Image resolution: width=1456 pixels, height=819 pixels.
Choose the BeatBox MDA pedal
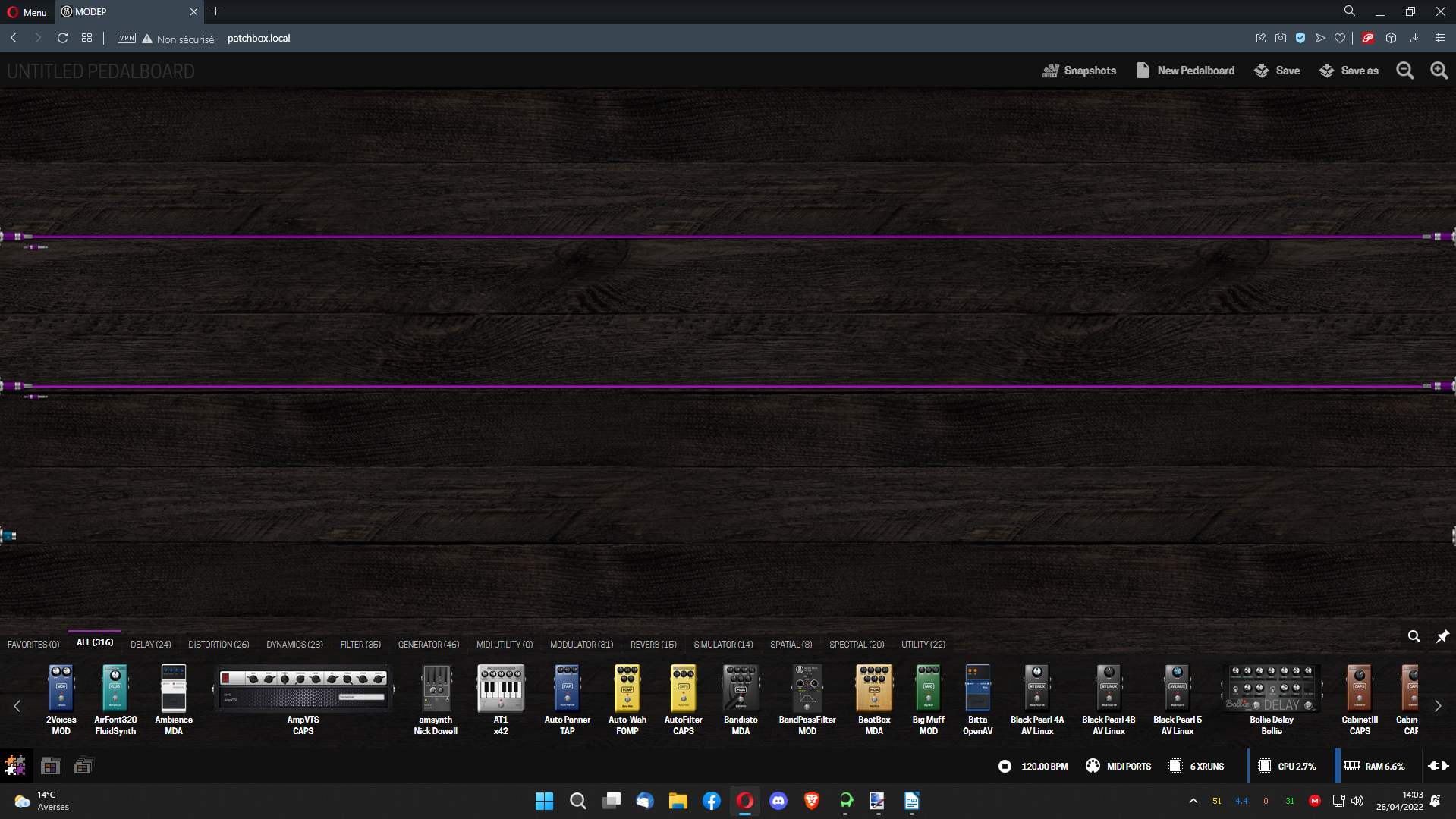pyautogui.click(x=874, y=699)
